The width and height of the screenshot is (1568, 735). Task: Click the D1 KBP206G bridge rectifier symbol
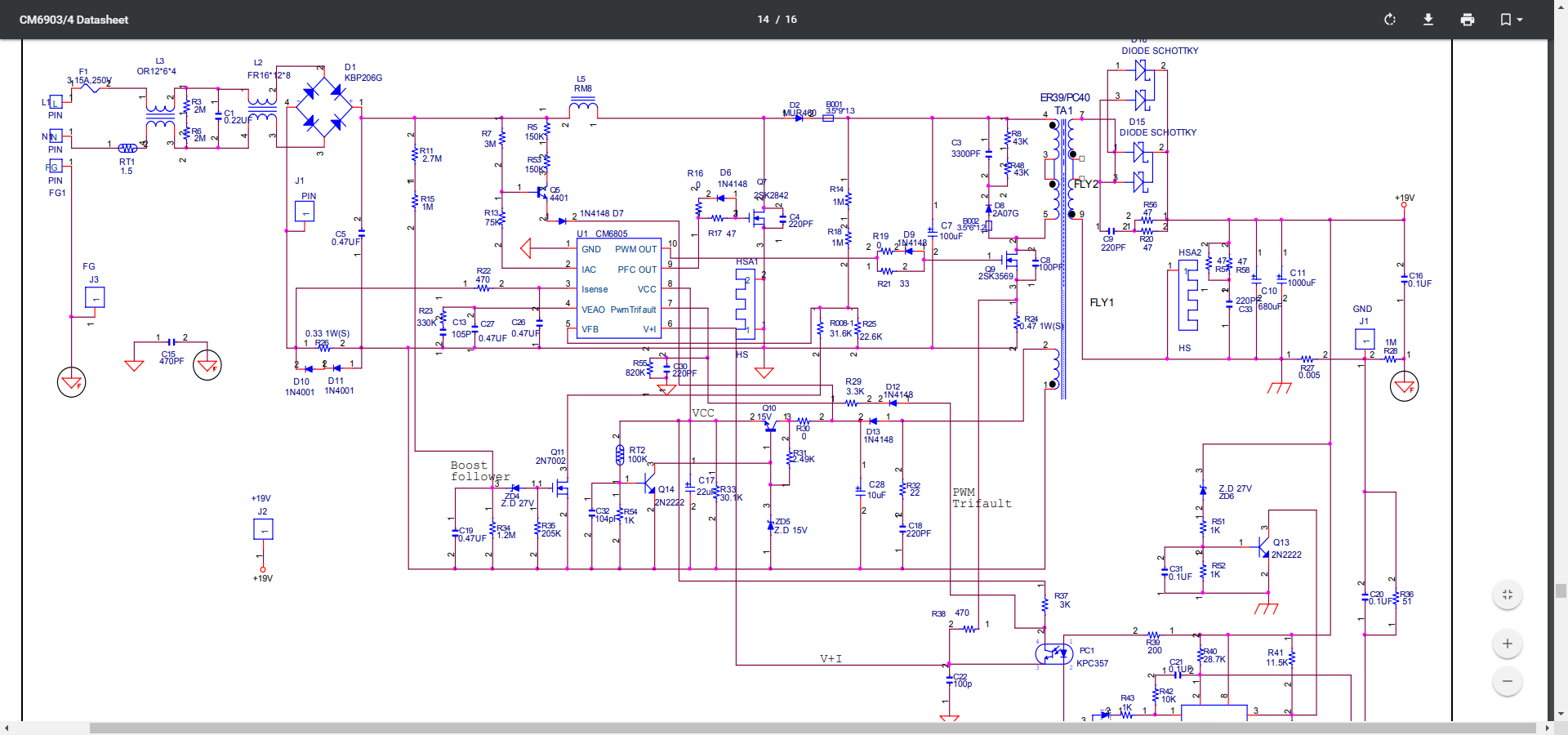click(324, 109)
